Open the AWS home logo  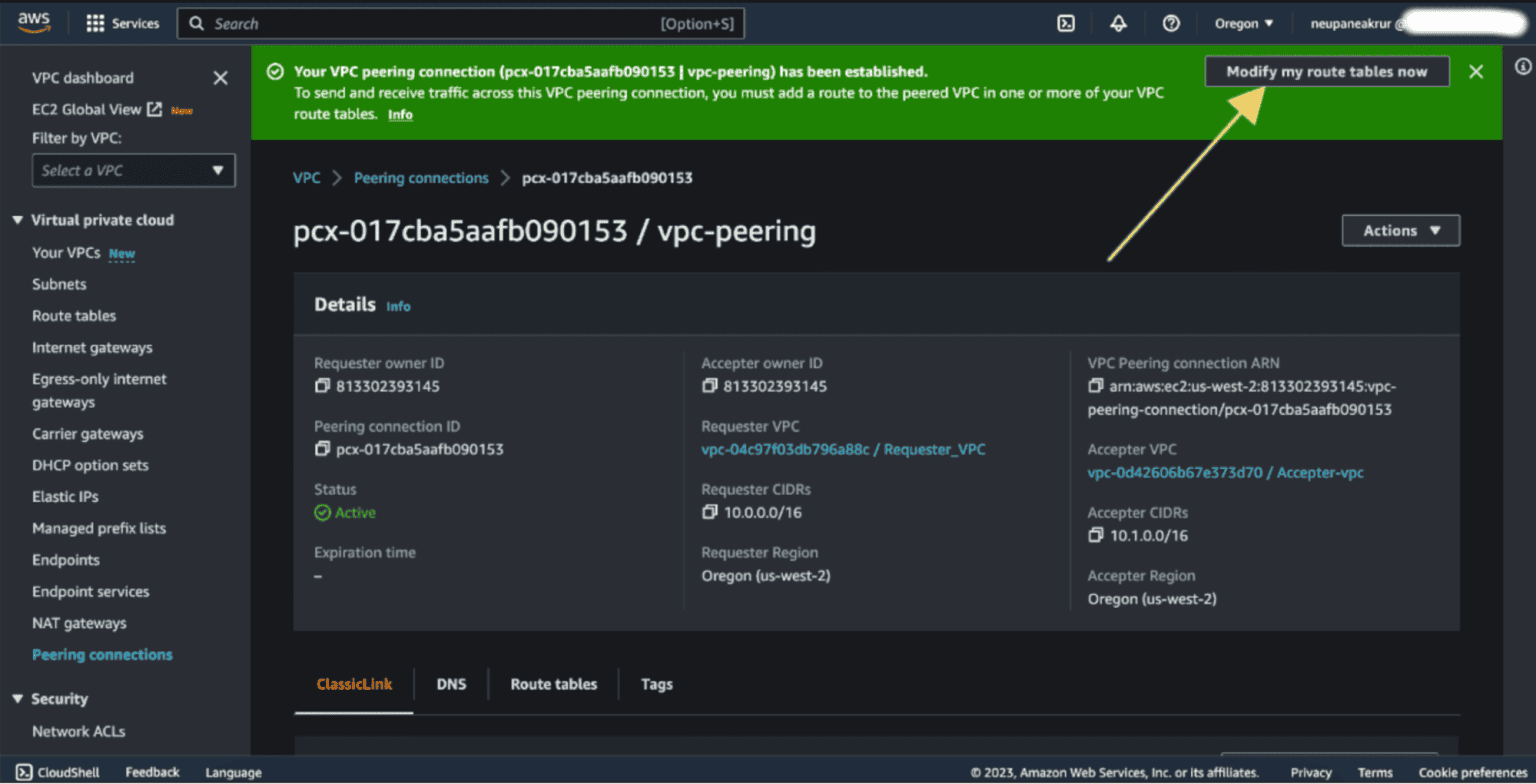coord(34,23)
